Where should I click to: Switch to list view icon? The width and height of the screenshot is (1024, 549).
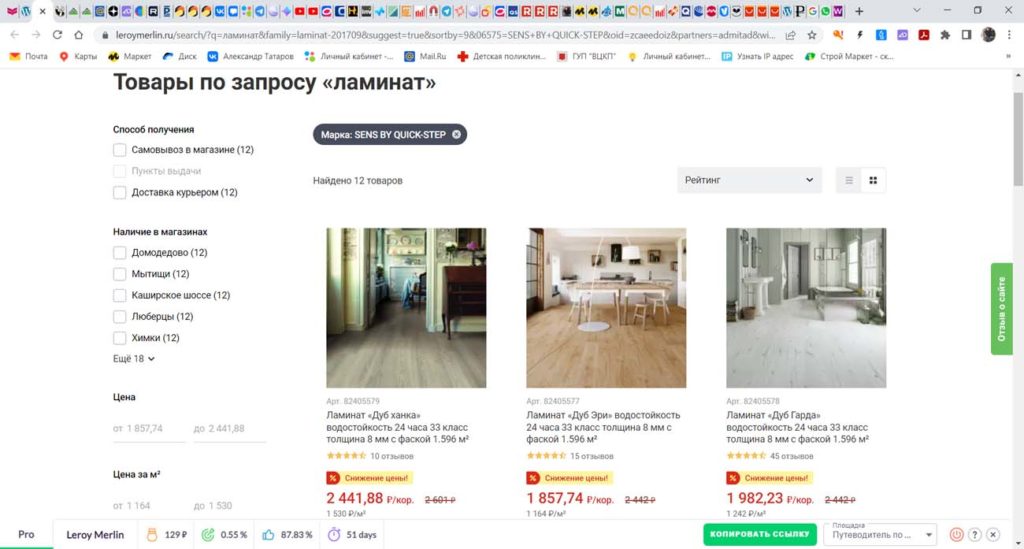pyautogui.click(x=849, y=181)
